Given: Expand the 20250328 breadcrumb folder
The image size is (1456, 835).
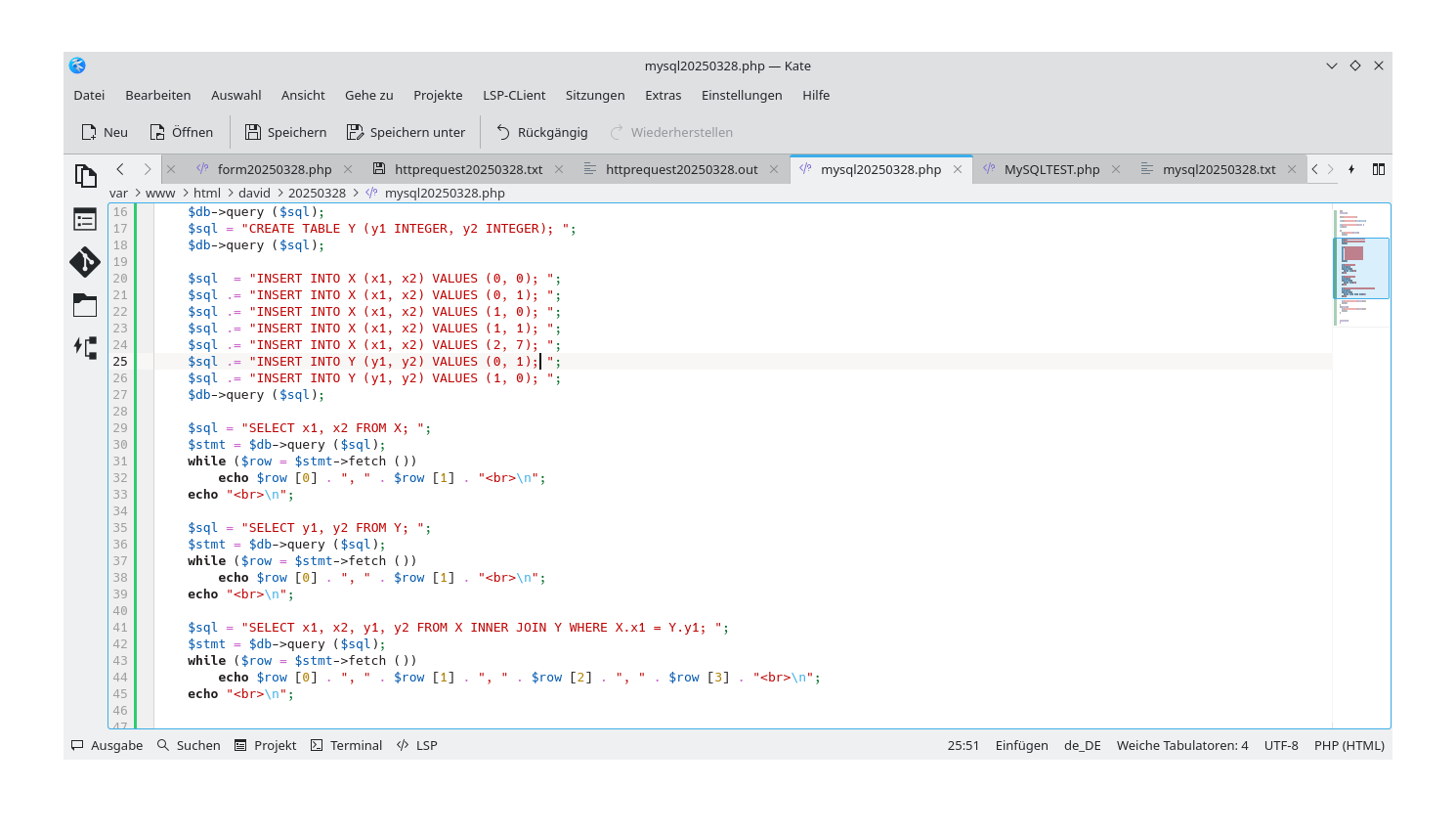Looking at the screenshot, I should (317, 193).
